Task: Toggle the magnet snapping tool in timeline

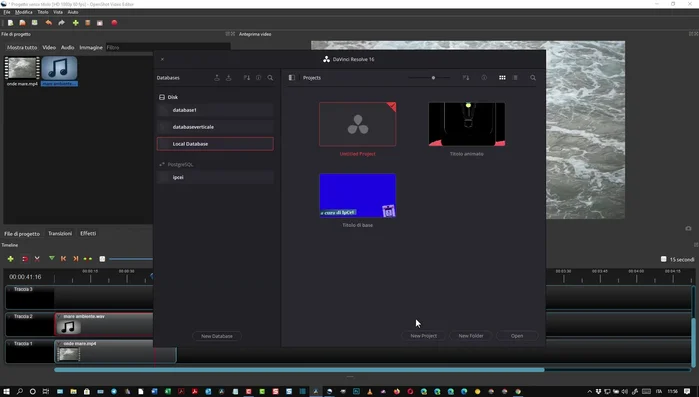Action: [x=25, y=259]
